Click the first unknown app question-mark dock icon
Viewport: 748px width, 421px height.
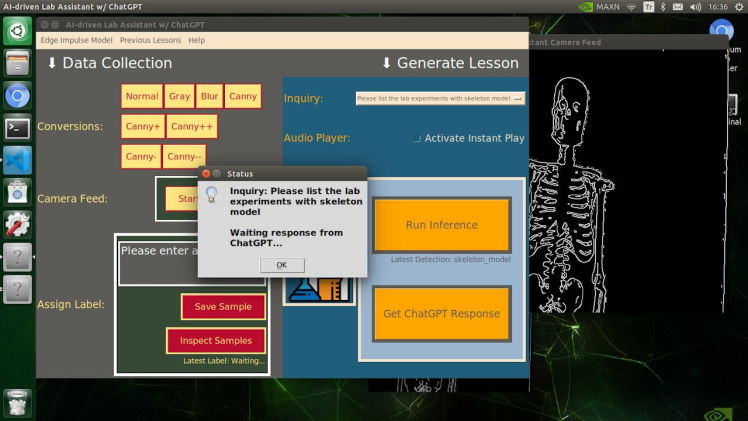(x=17, y=257)
